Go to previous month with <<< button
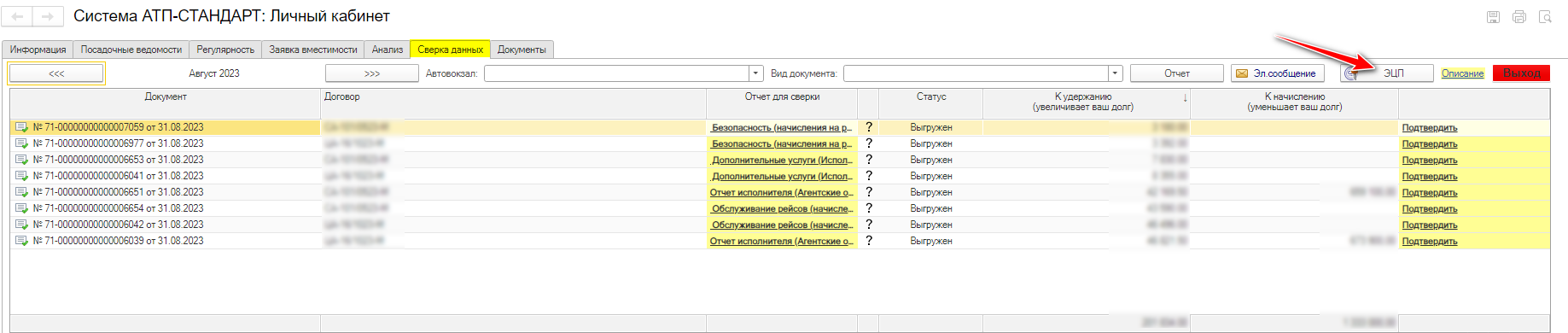The height and width of the screenshot is (333, 1568). point(56,73)
